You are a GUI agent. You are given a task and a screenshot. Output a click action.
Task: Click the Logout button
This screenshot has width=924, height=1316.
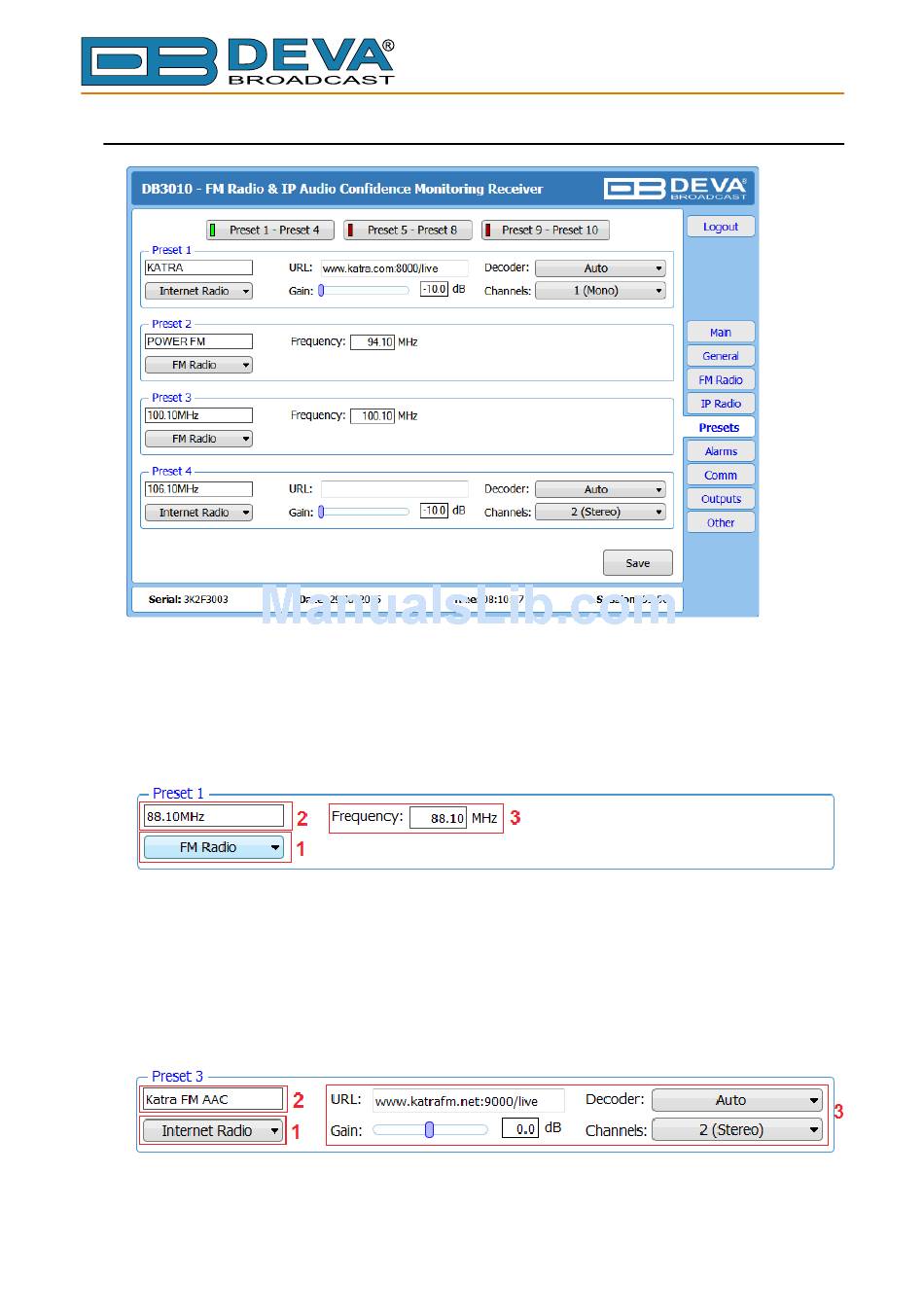coord(721,227)
